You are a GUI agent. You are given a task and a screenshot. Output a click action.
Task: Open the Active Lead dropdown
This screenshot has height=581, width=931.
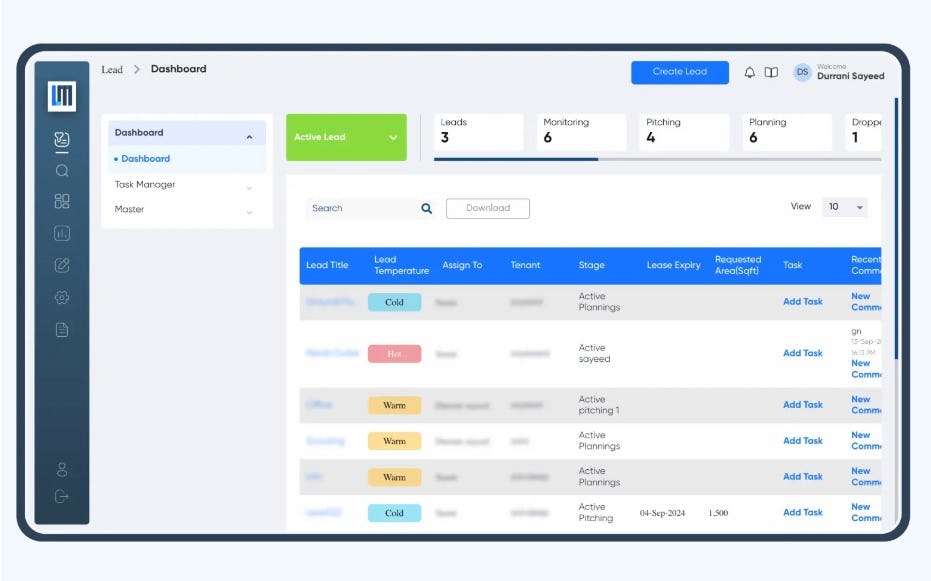[x=346, y=137]
